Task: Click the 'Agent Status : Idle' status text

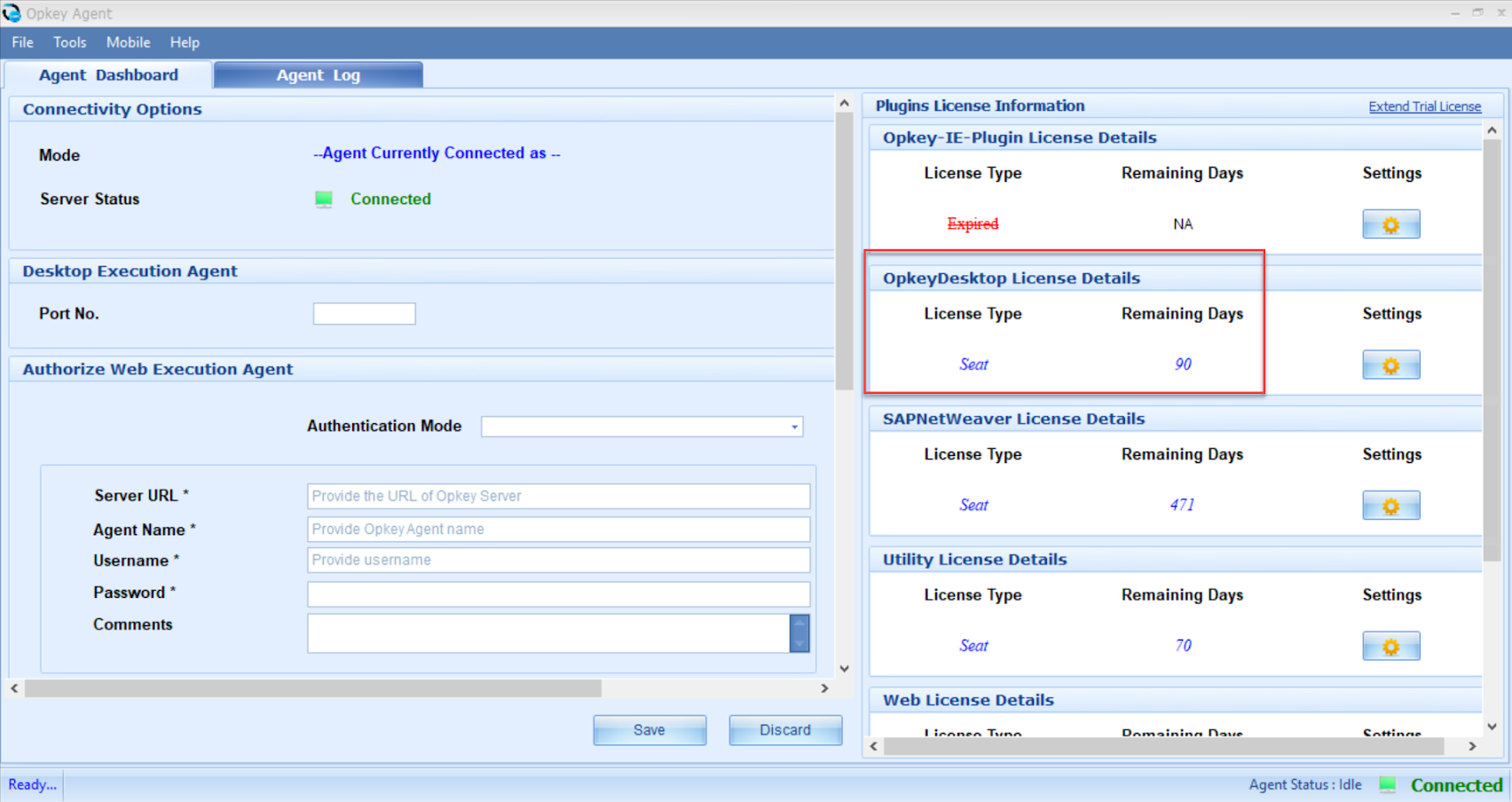Action: (1305, 785)
